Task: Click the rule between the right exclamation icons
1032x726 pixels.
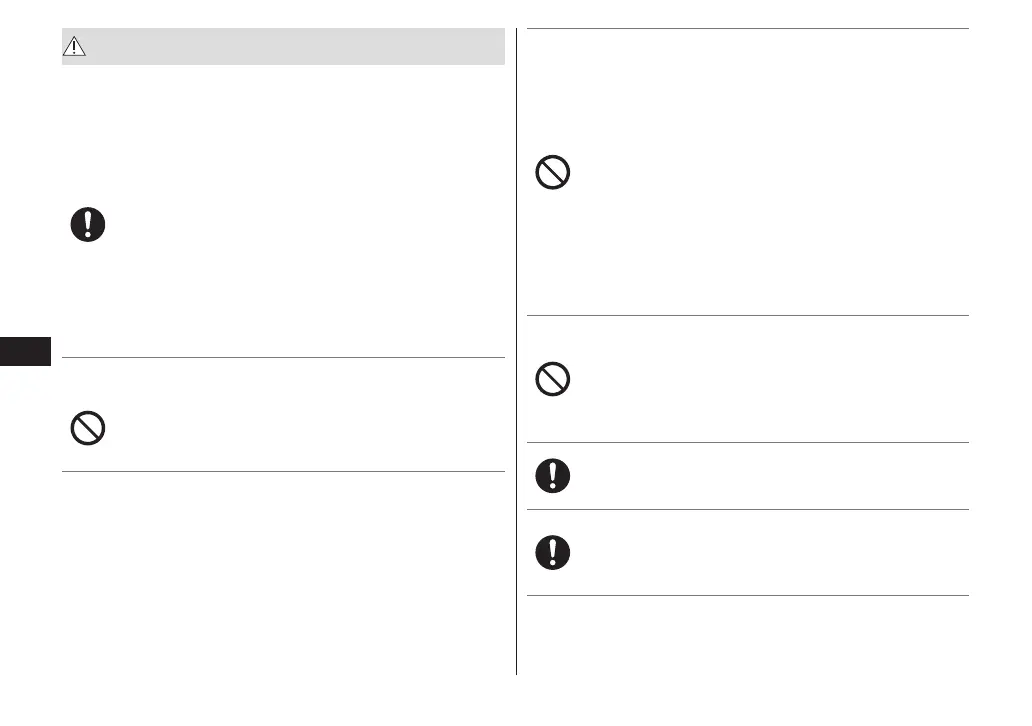Action: tap(747, 509)
